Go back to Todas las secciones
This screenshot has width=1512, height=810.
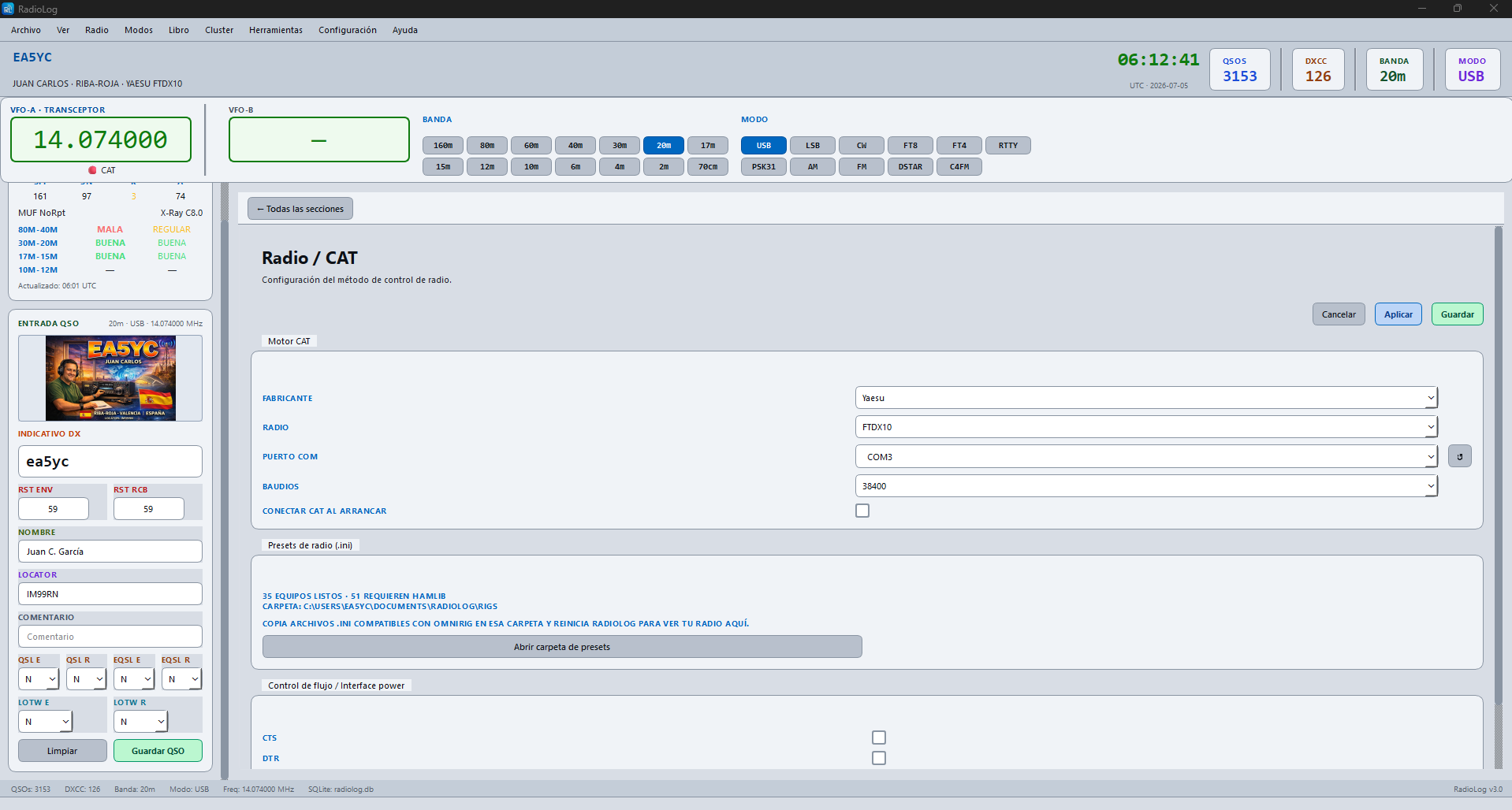point(300,209)
